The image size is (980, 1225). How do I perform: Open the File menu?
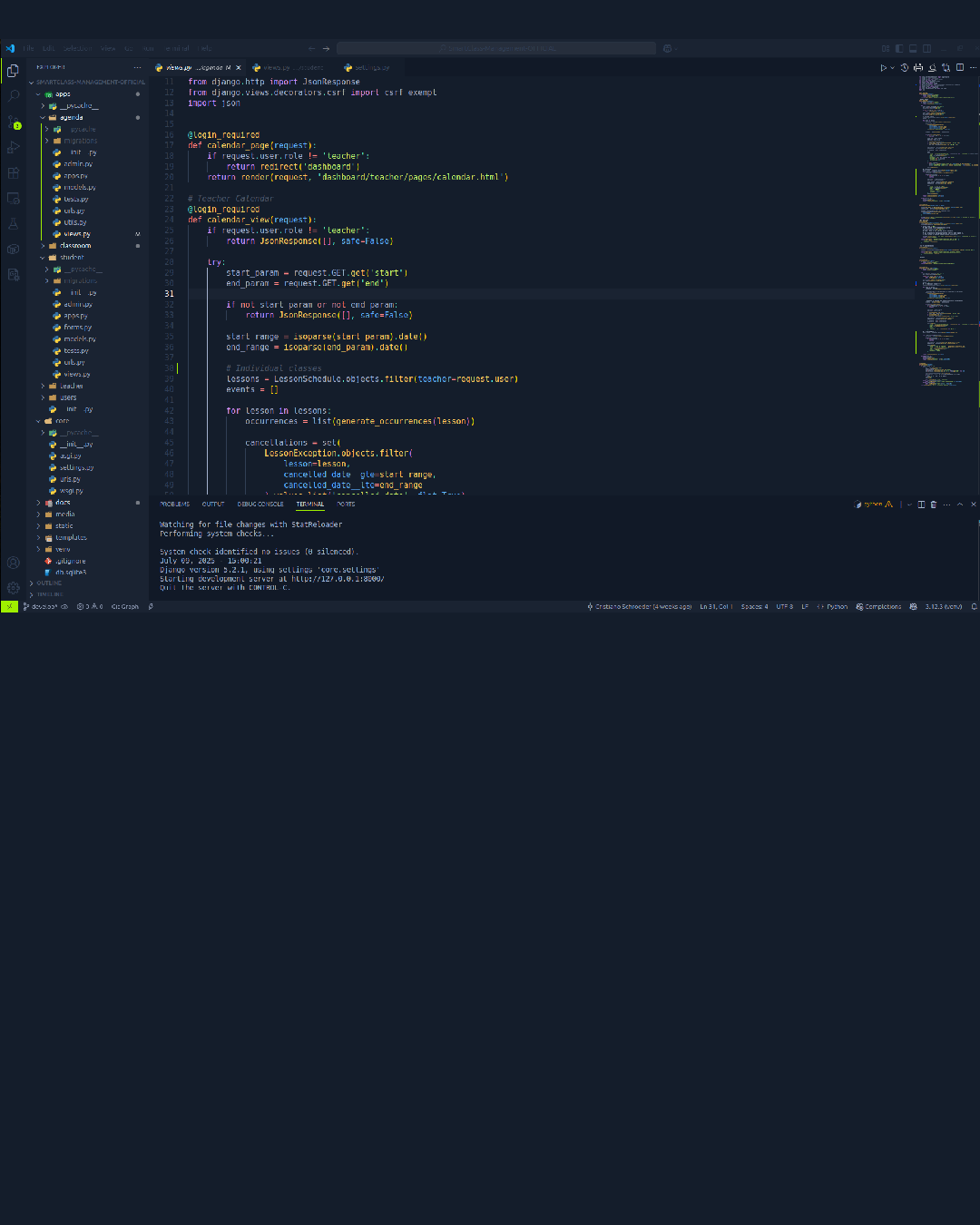coord(28,48)
